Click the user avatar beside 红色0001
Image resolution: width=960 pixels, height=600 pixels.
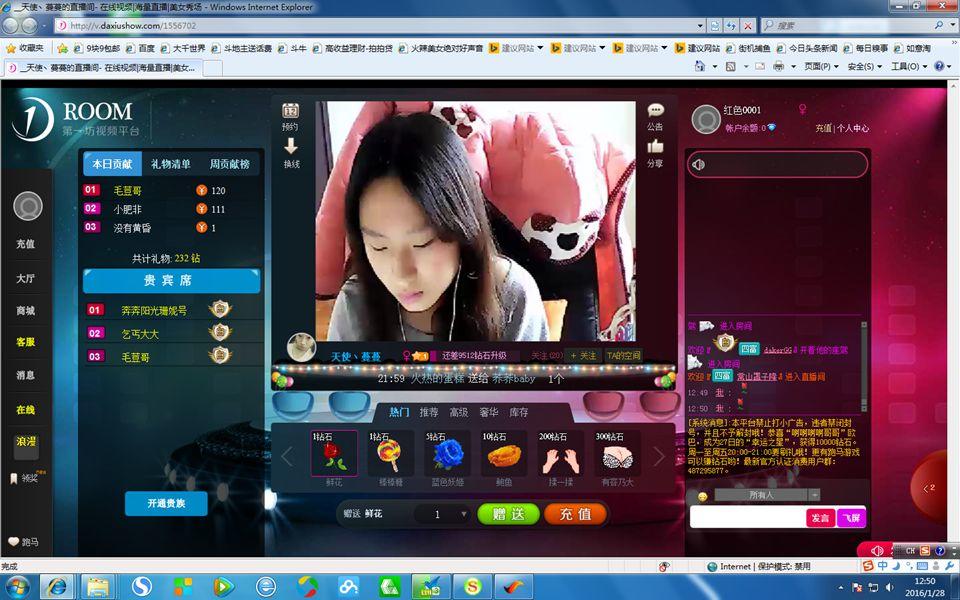coord(705,119)
